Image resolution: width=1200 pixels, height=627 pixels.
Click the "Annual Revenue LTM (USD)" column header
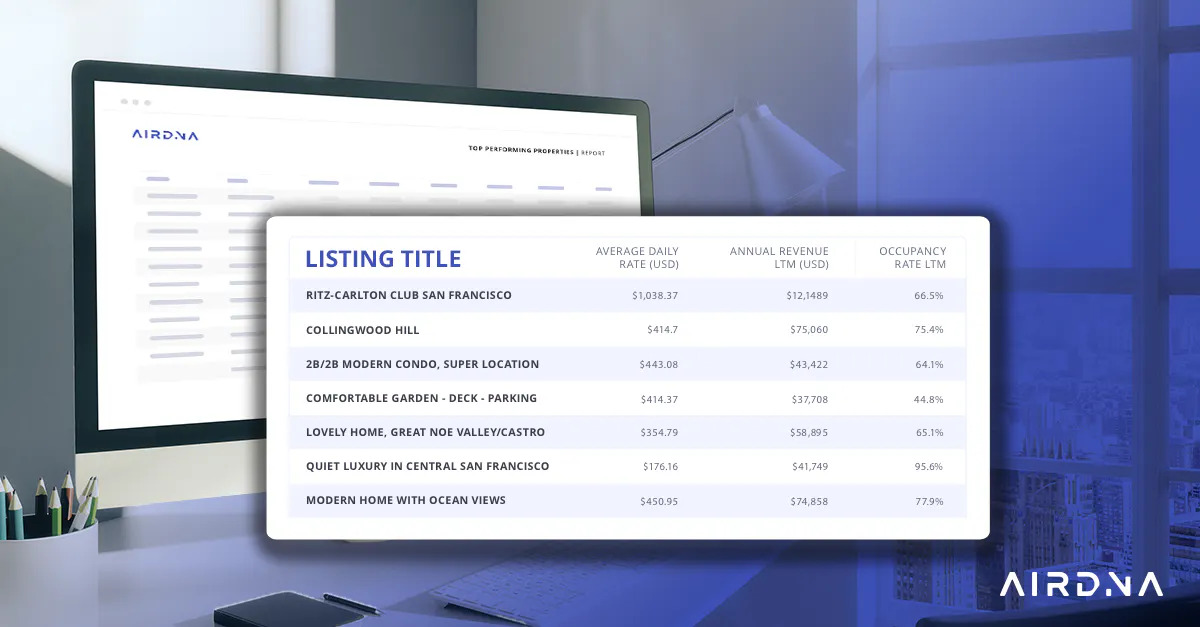point(779,258)
